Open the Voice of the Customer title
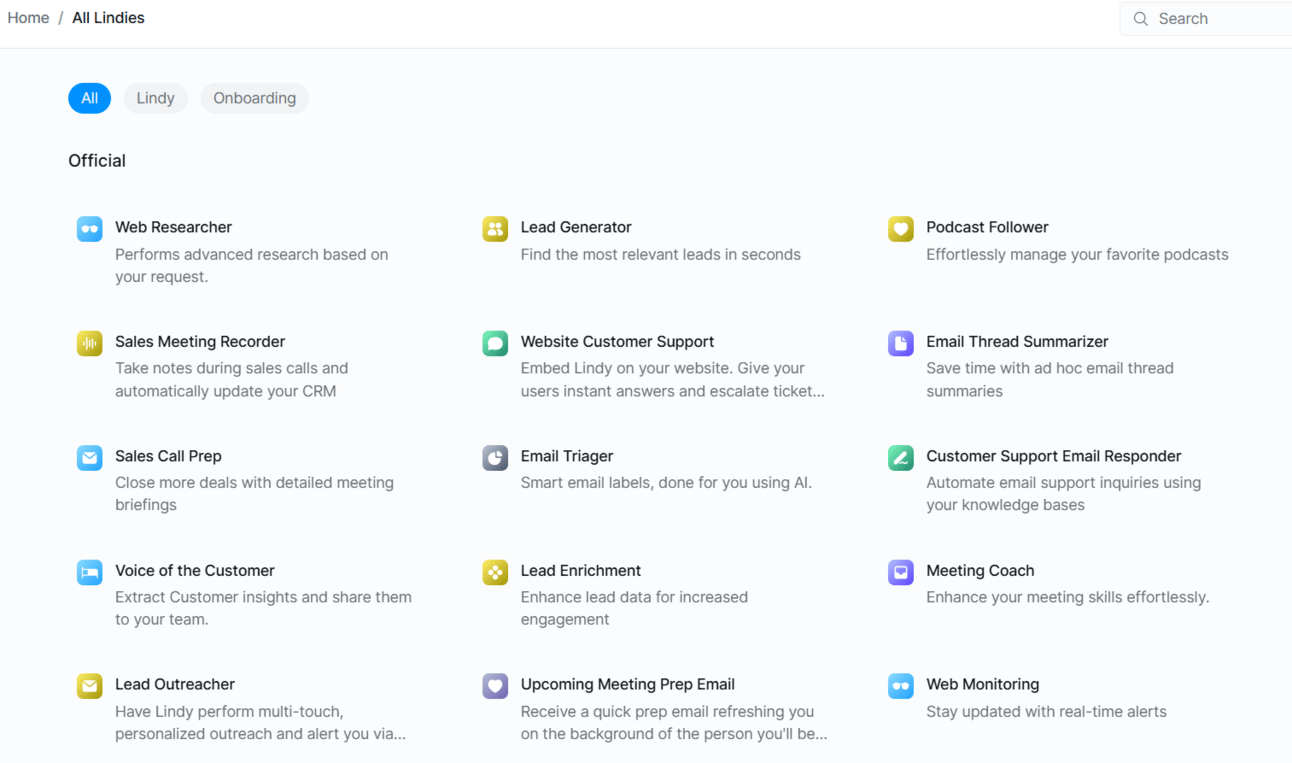This screenshot has width=1292, height=763. 194,571
